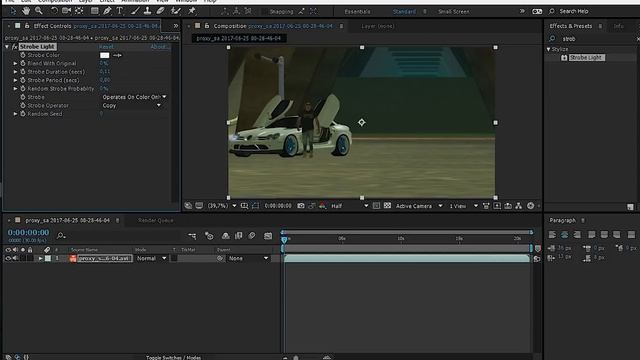This screenshot has width=640, height=360.
Task: Expand Random Strobe Probability property
Action: click(x=16, y=89)
